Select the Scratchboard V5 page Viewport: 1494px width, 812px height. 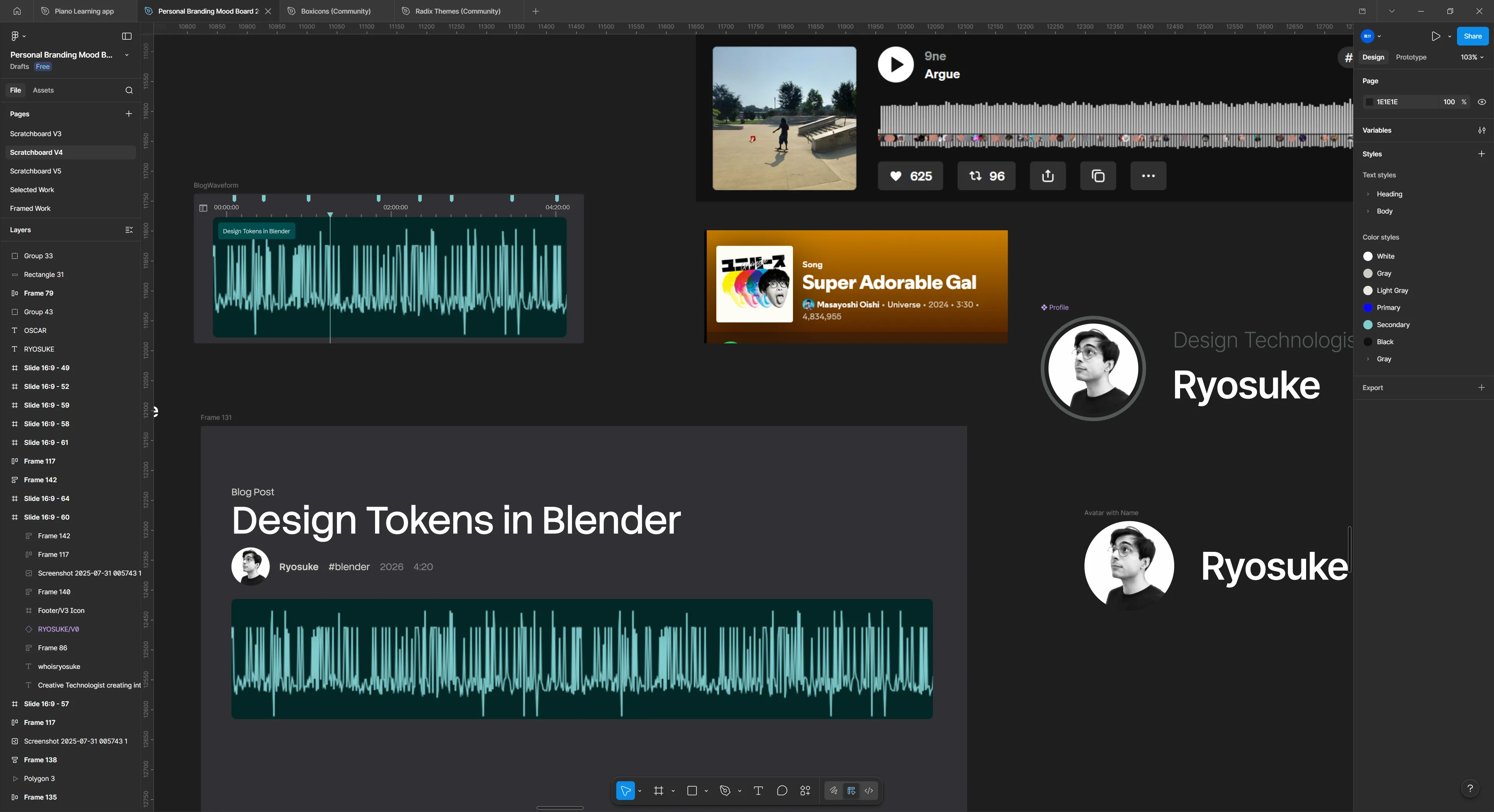pyautogui.click(x=36, y=171)
